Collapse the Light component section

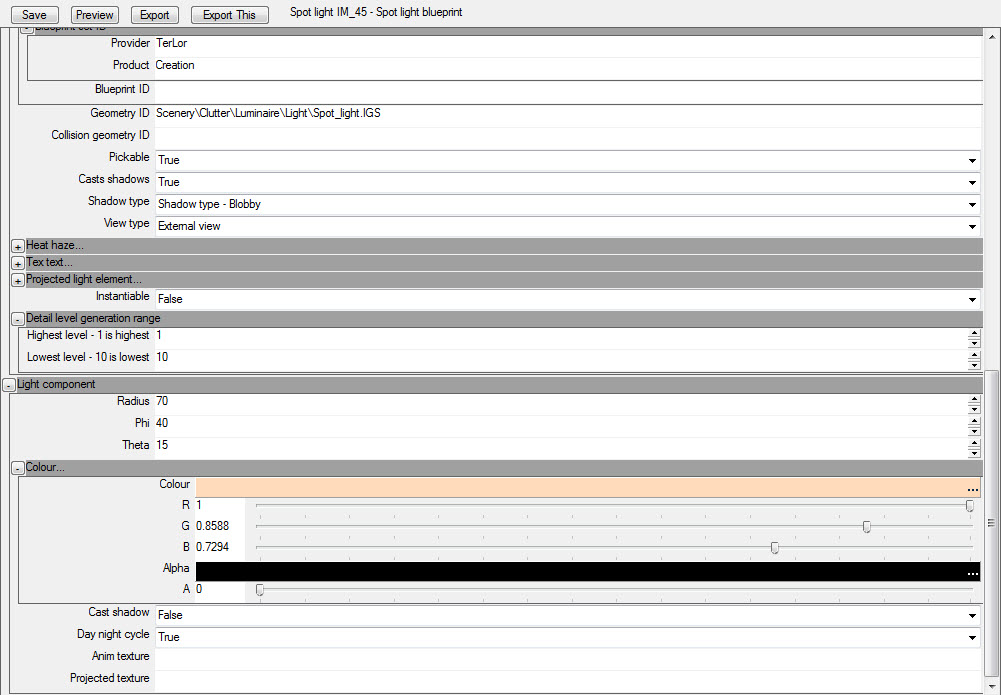pyautogui.click(x=8, y=385)
